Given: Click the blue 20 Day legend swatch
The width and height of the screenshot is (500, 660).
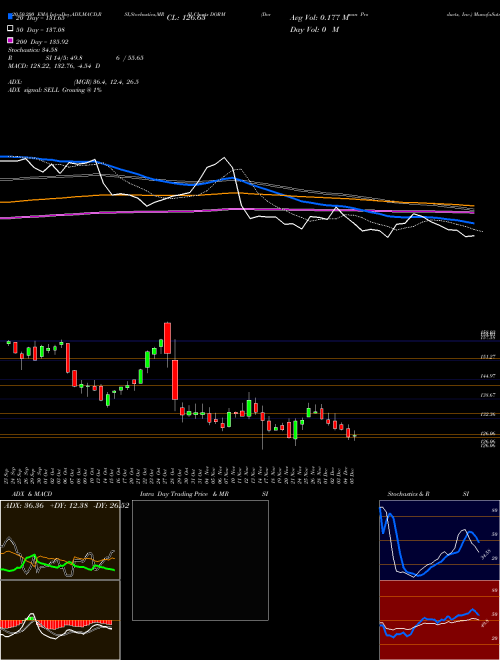Looking at the screenshot, I should 11,17.
